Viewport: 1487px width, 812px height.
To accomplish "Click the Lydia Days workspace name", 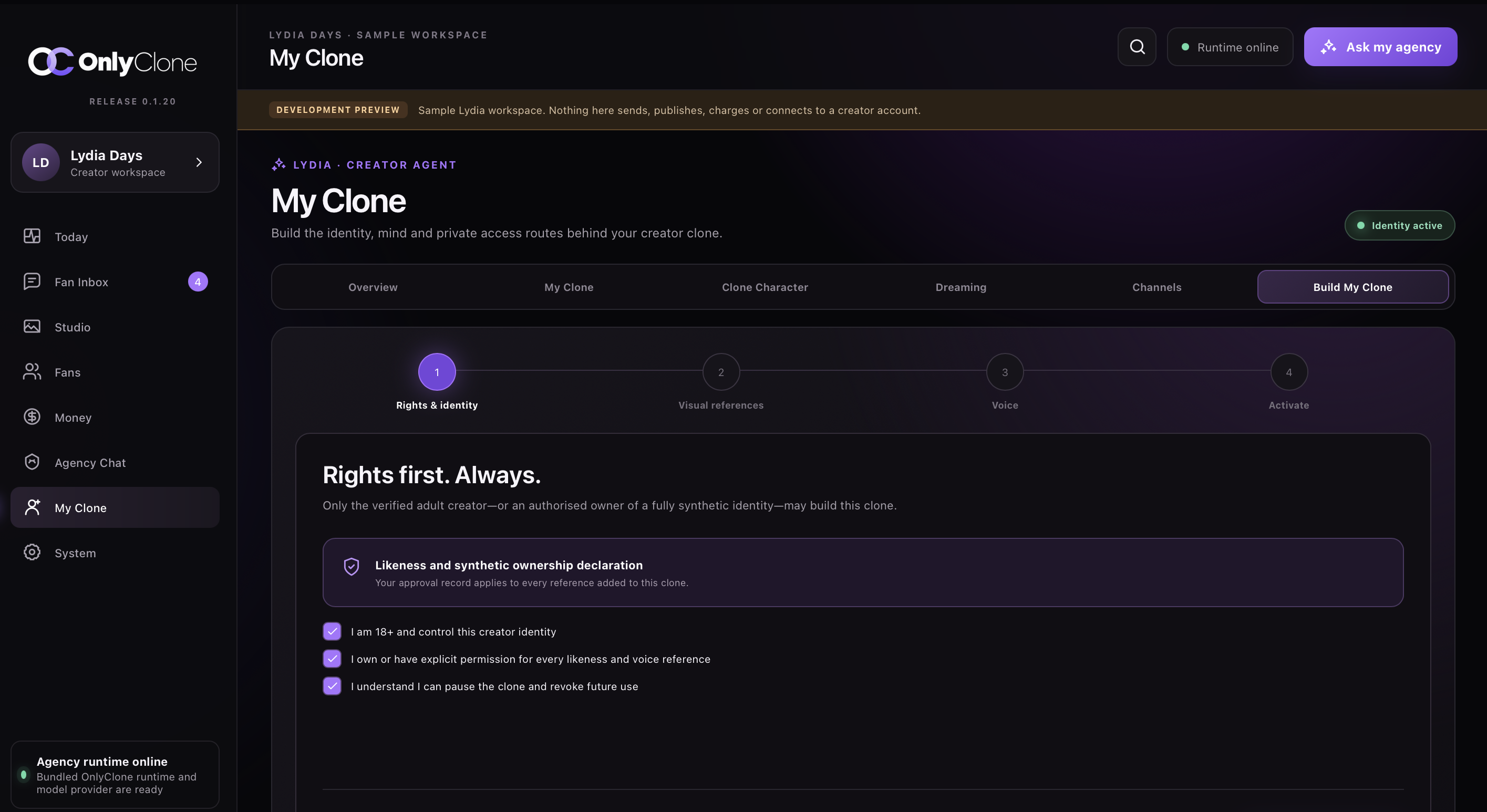I will point(106,155).
